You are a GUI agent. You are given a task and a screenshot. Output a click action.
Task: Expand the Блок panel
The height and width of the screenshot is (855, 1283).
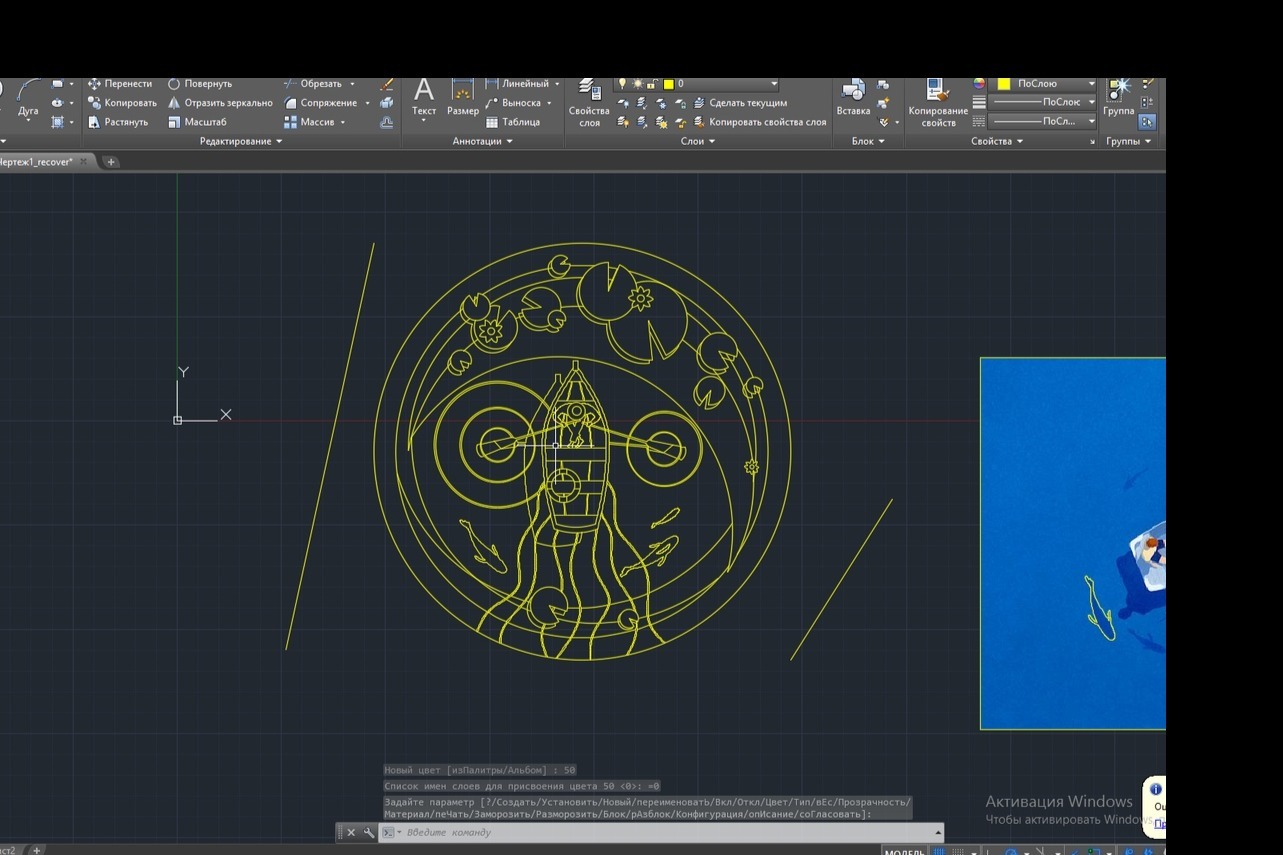pyautogui.click(x=868, y=142)
